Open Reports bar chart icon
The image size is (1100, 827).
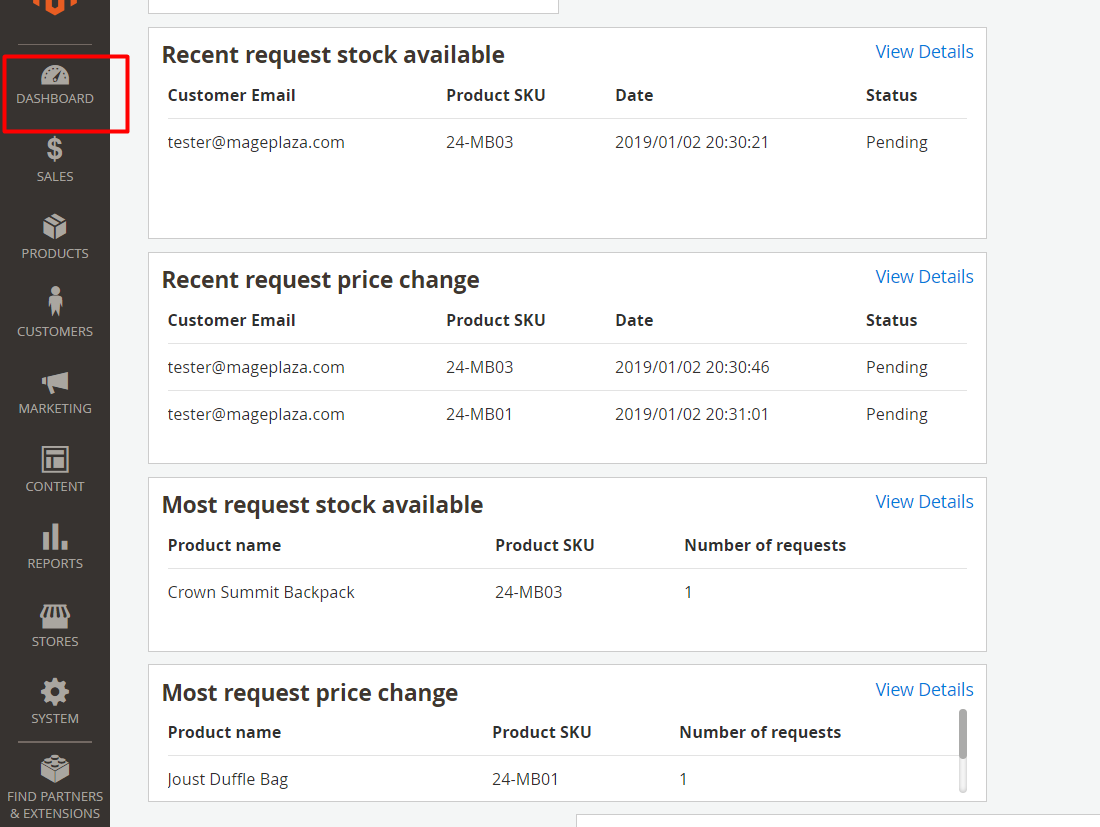point(55,537)
